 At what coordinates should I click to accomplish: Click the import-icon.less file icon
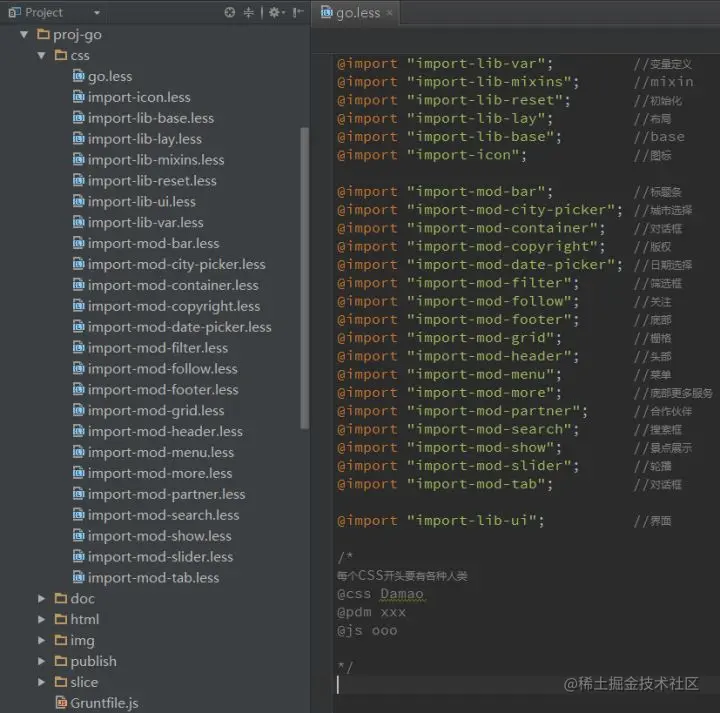79,97
